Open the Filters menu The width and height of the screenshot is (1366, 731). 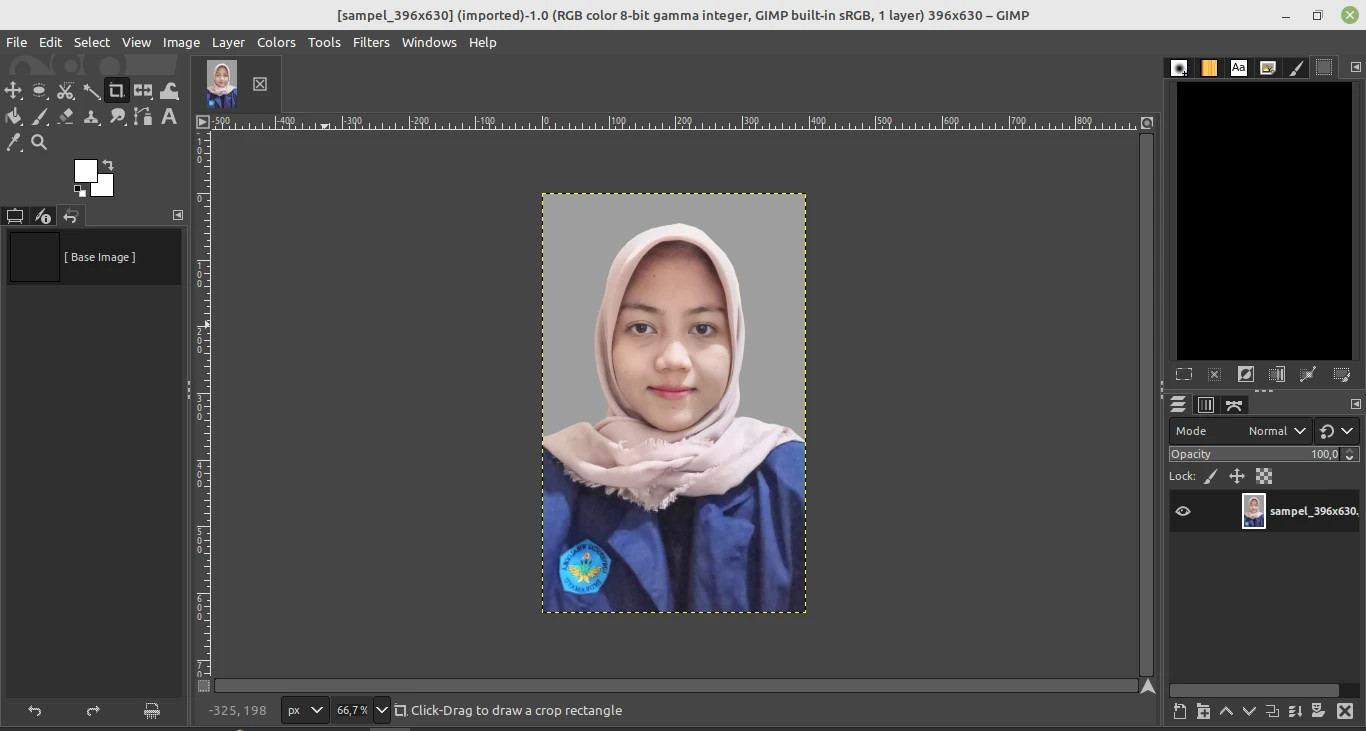(x=371, y=42)
